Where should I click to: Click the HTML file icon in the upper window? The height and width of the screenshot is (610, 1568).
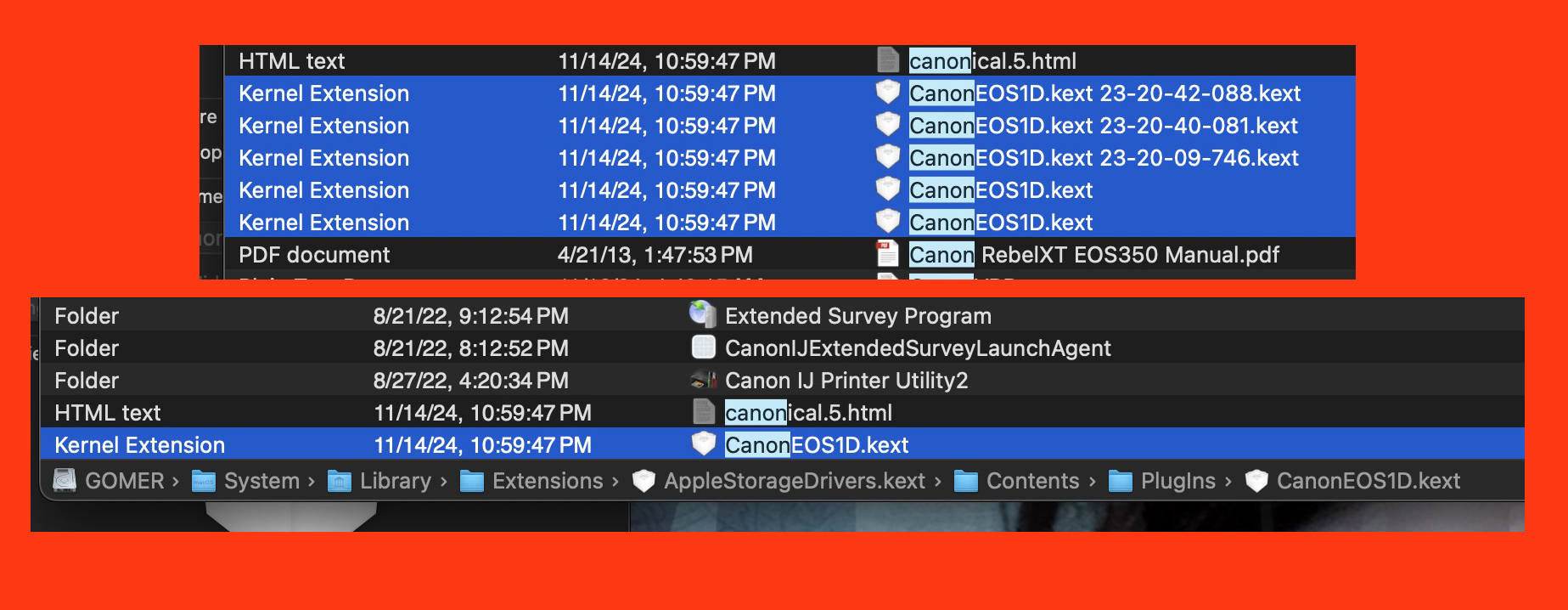pyautogui.click(x=887, y=60)
